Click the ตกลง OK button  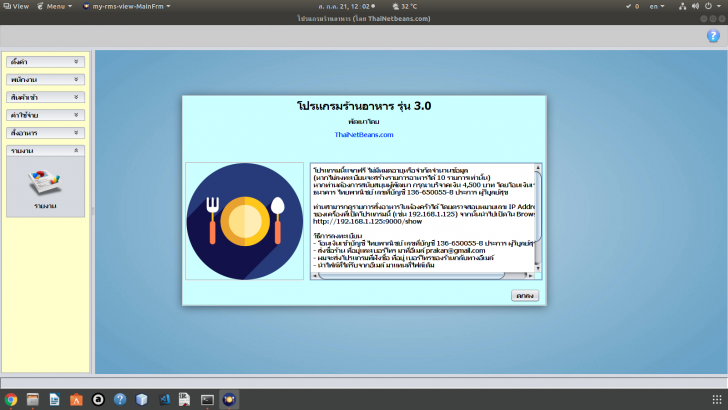coord(524,295)
